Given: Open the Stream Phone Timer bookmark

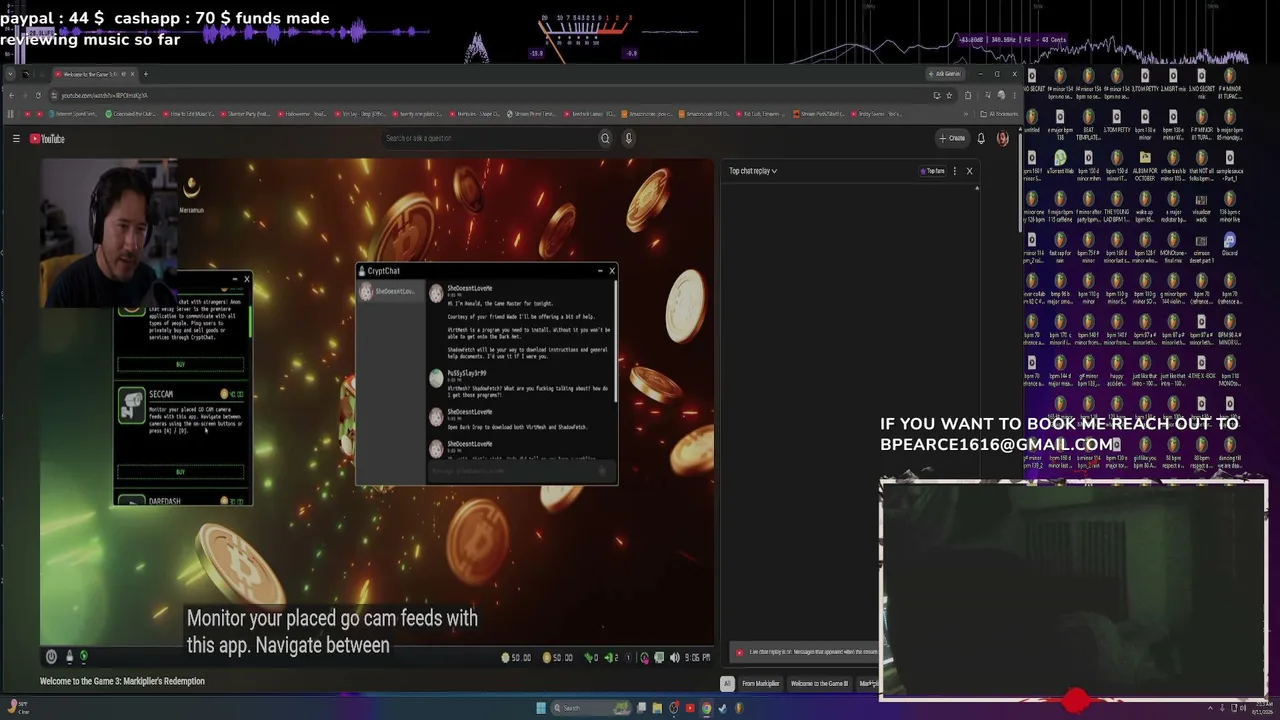Looking at the screenshot, I should pyautogui.click(x=531, y=114).
